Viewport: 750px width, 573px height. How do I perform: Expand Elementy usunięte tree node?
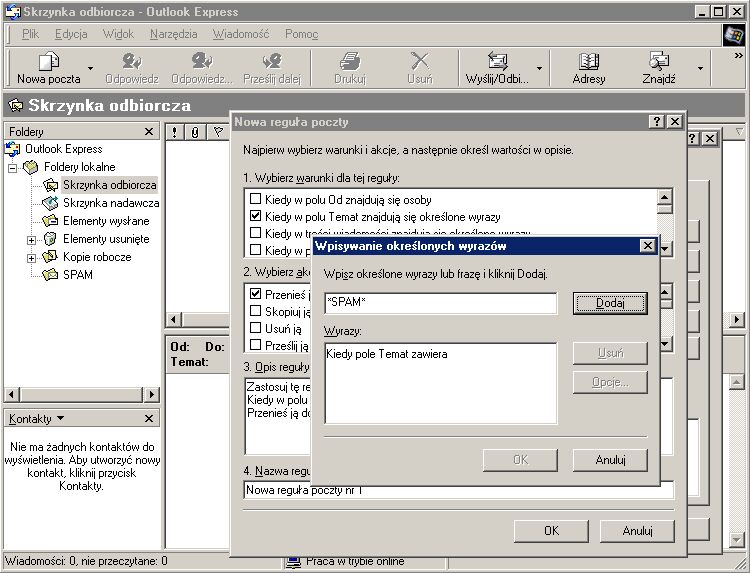coord(31,240)
